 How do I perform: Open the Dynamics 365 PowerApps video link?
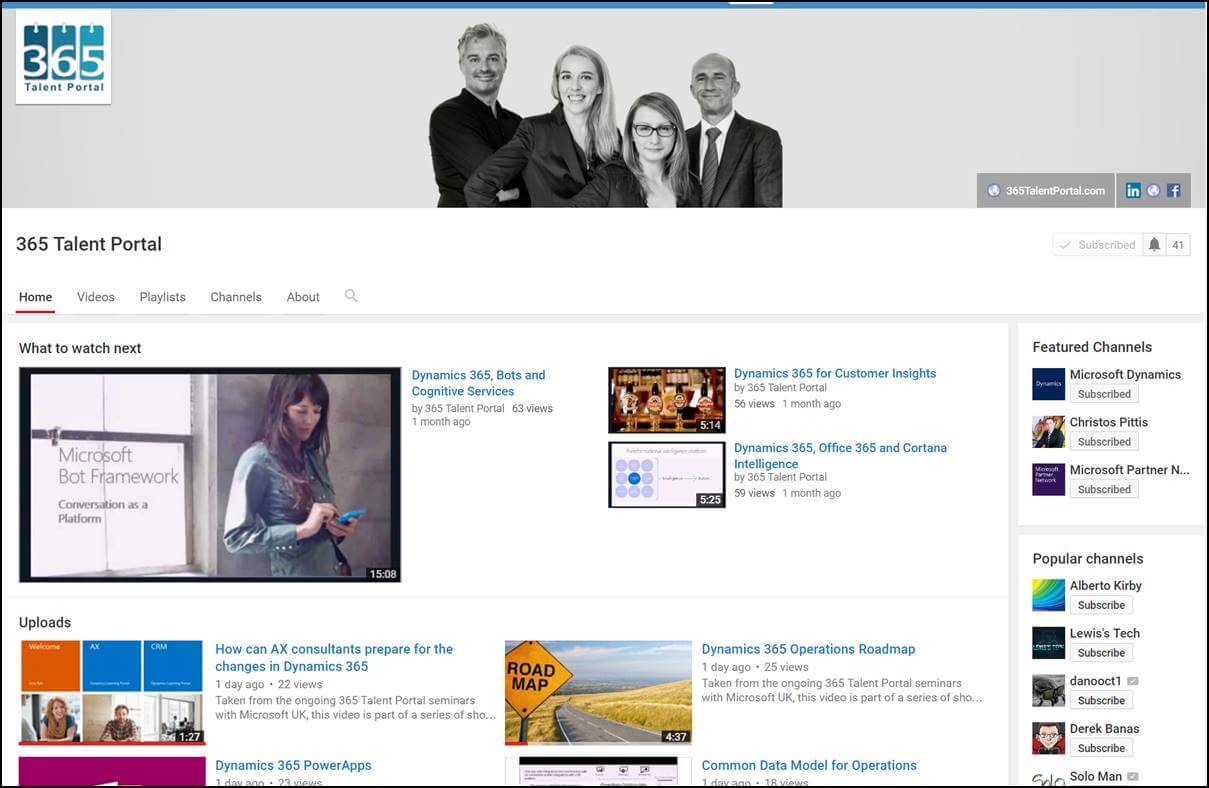(293, 765)
